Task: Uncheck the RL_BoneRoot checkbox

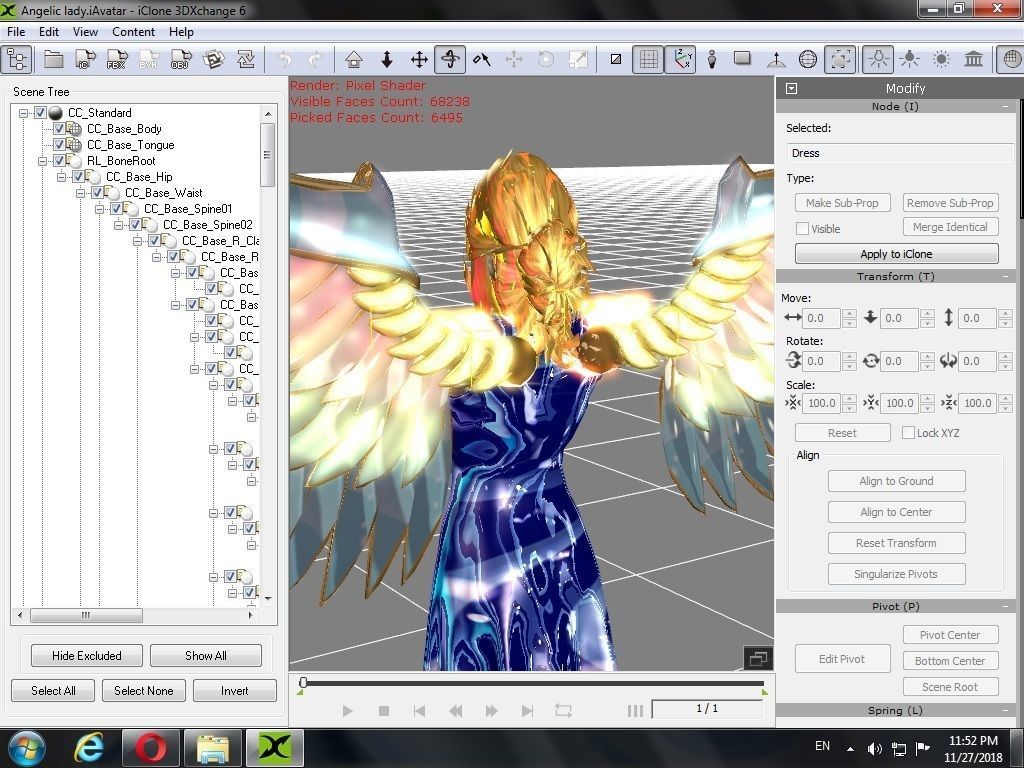Action: pyautogui.click(x=59, y=161)
